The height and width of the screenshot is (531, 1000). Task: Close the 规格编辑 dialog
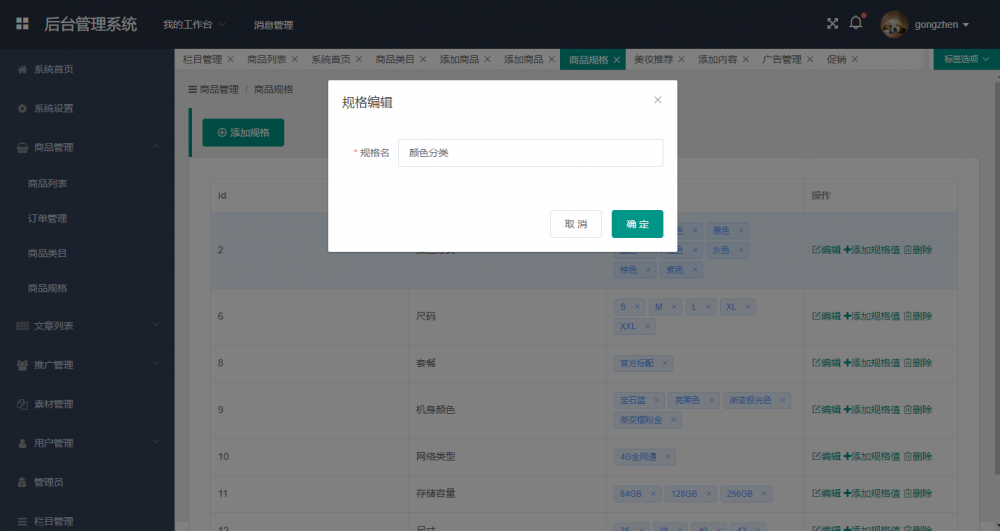(658, 100)
